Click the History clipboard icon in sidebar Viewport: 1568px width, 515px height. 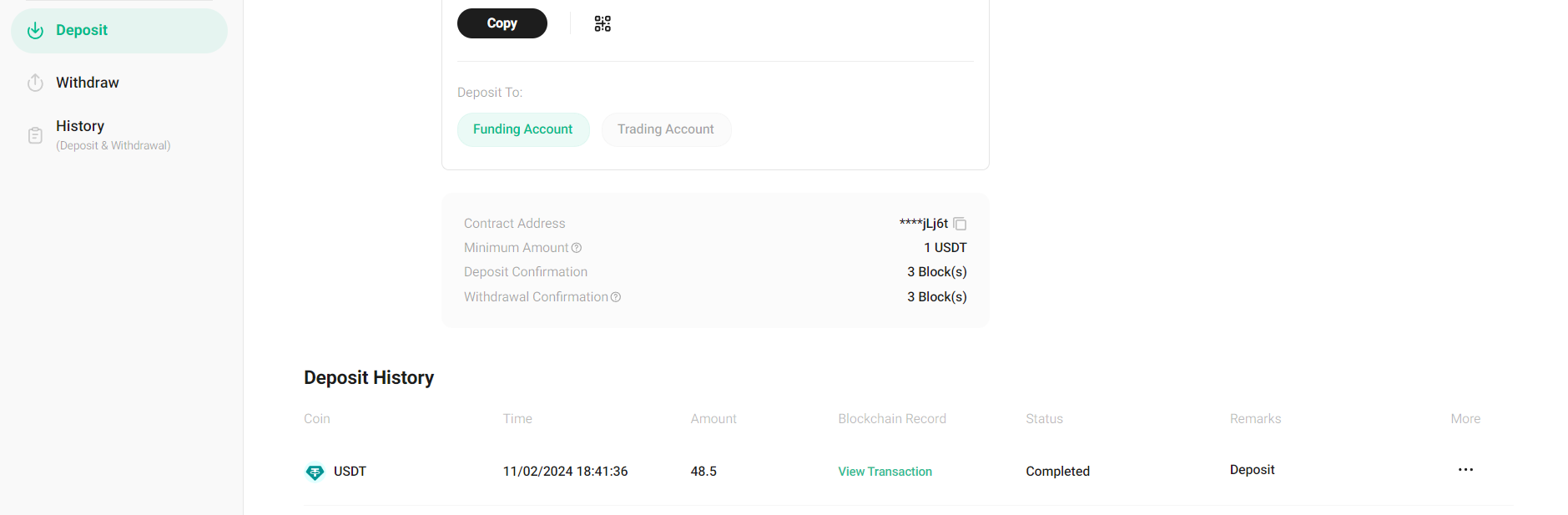[35, 135]
